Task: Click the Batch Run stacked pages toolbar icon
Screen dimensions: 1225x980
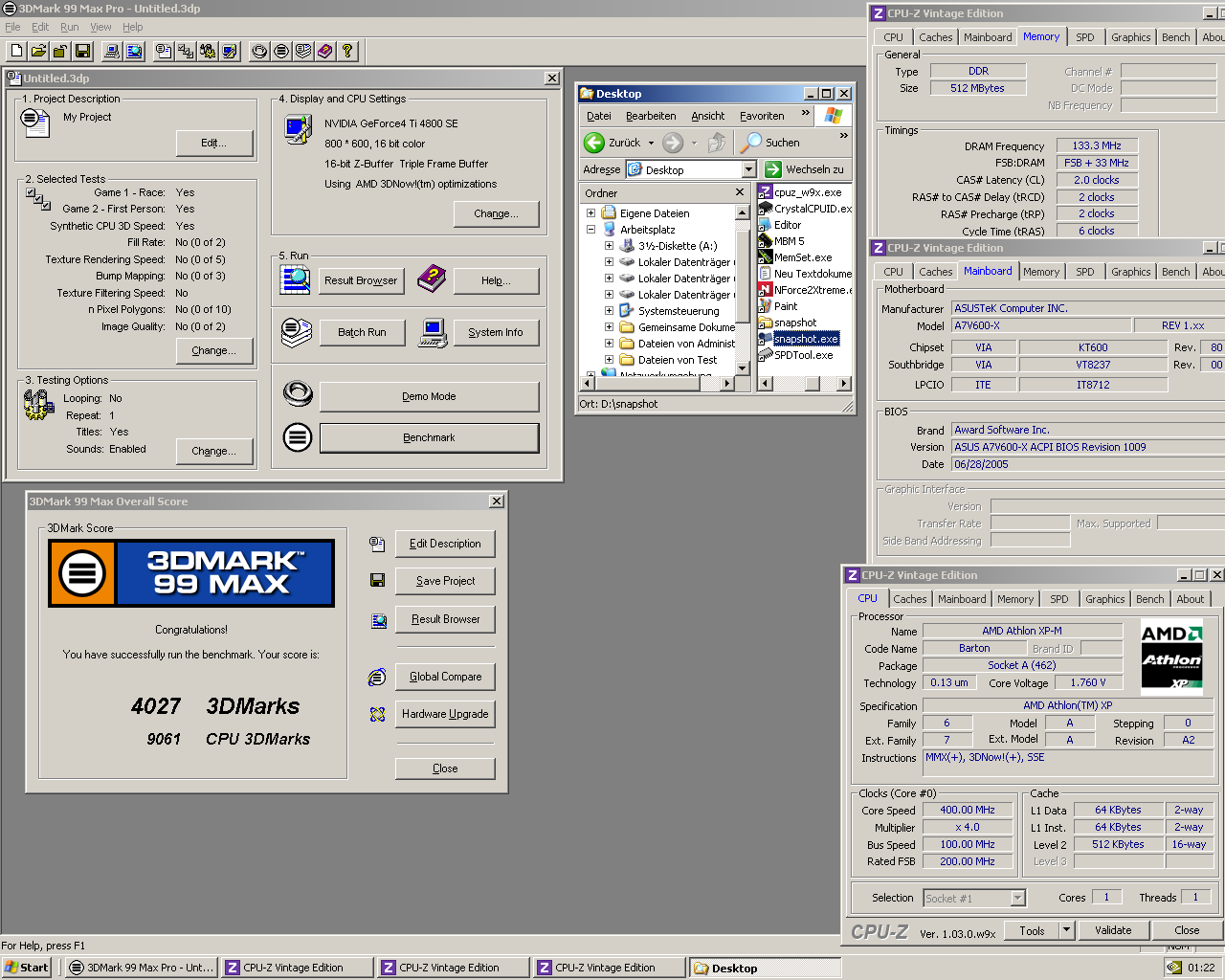Action: pyautogui.click(x=303, y=51)
